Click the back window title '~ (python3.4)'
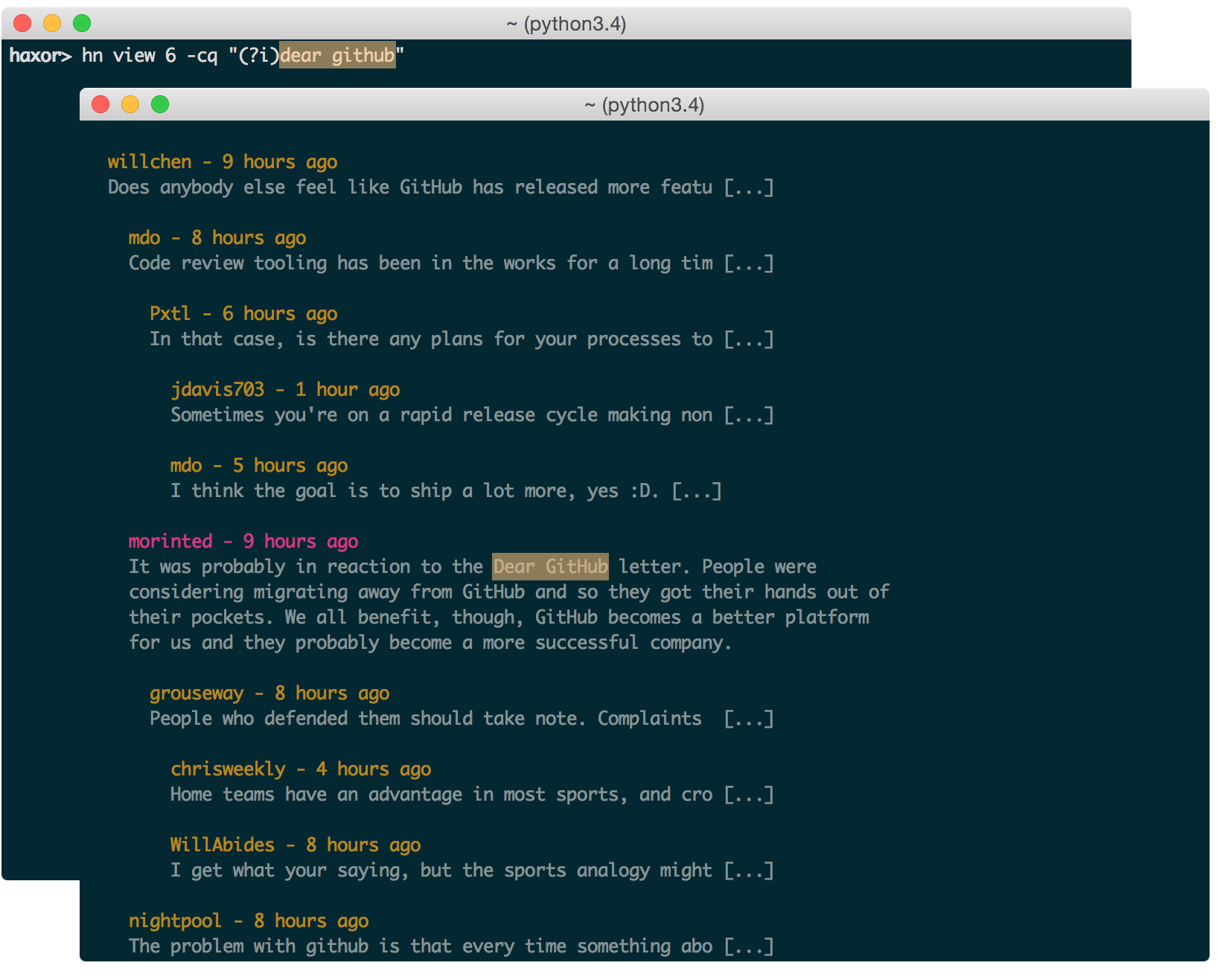This screenshot has width=1220, height=980. click(x=566, y=24)
